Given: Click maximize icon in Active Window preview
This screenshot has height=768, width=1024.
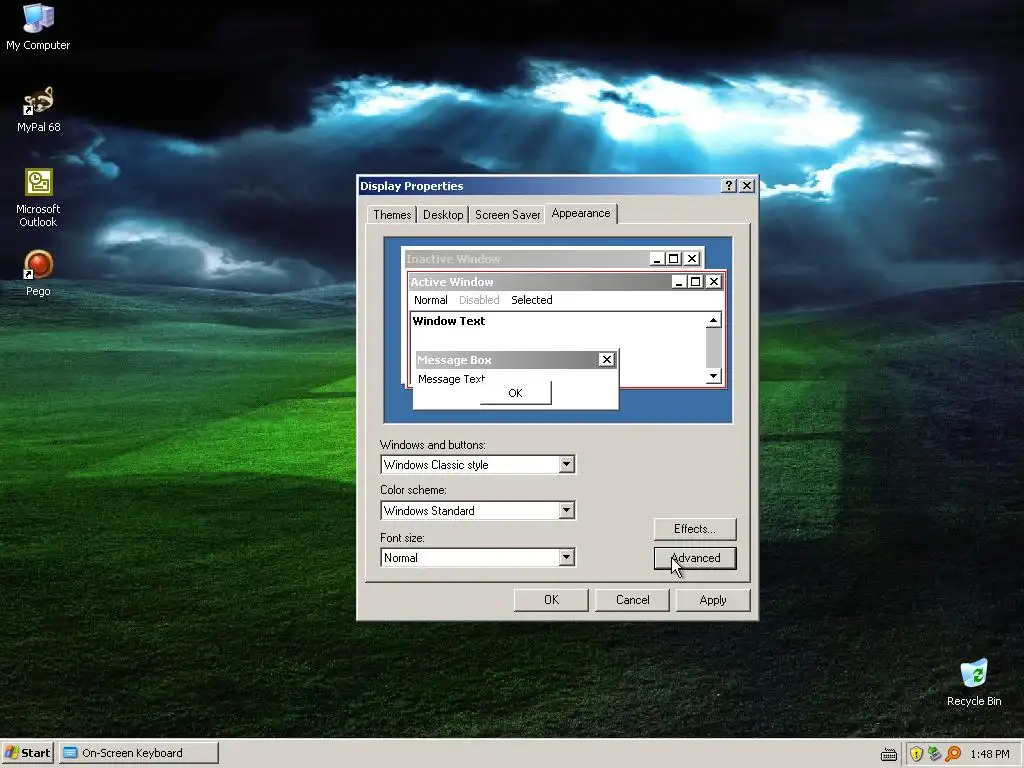Looking at the screenshot, I should pos(696,281).
